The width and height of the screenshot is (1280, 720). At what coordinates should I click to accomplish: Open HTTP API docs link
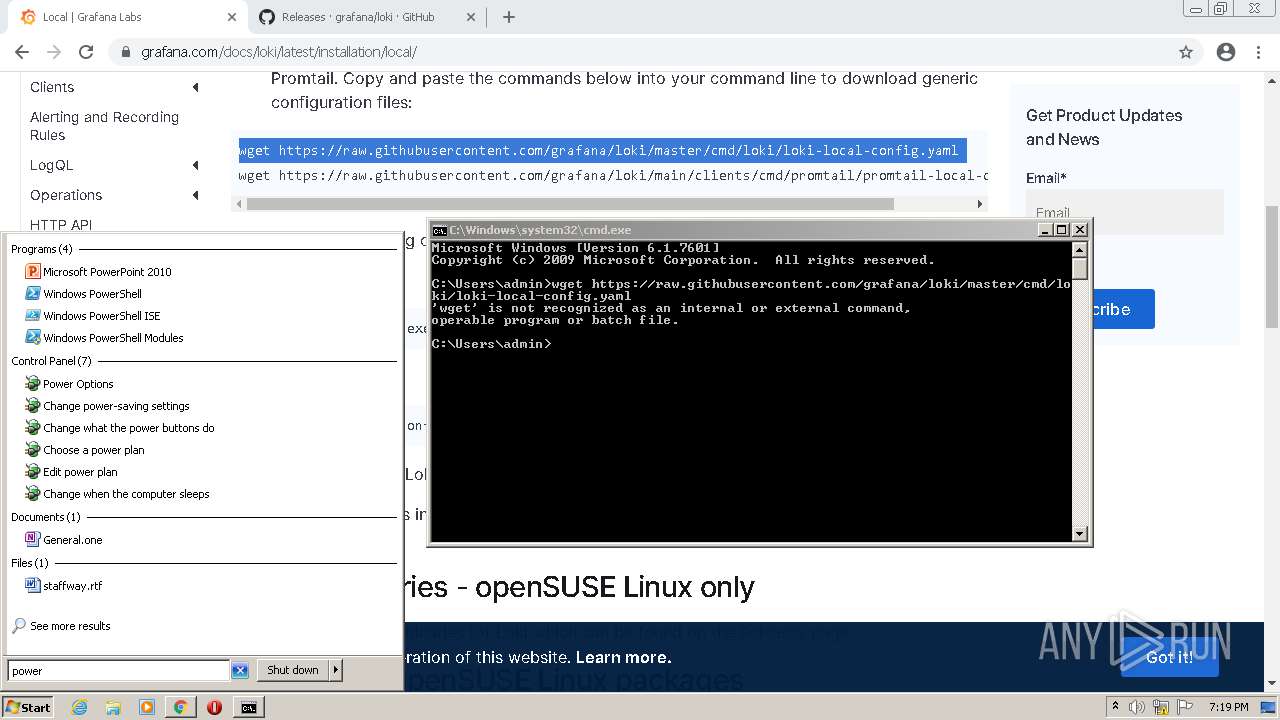[x=61, y=225]
